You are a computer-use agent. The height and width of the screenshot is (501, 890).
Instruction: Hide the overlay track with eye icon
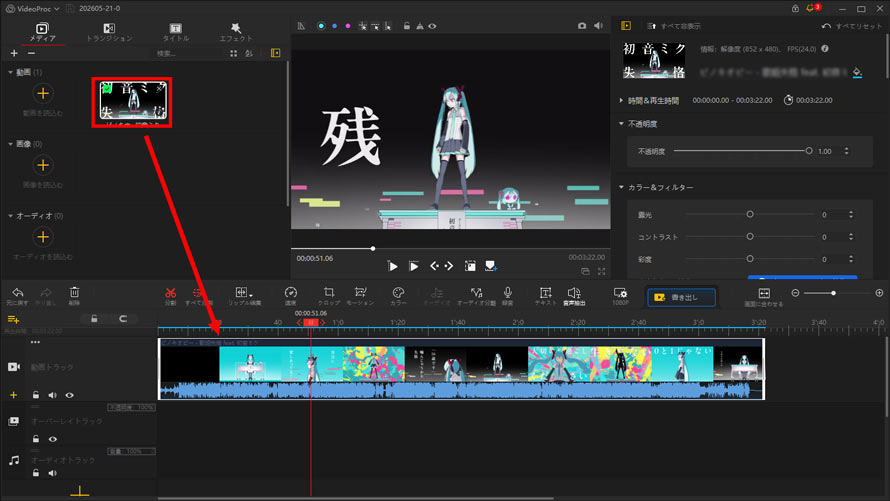[53, 439]
